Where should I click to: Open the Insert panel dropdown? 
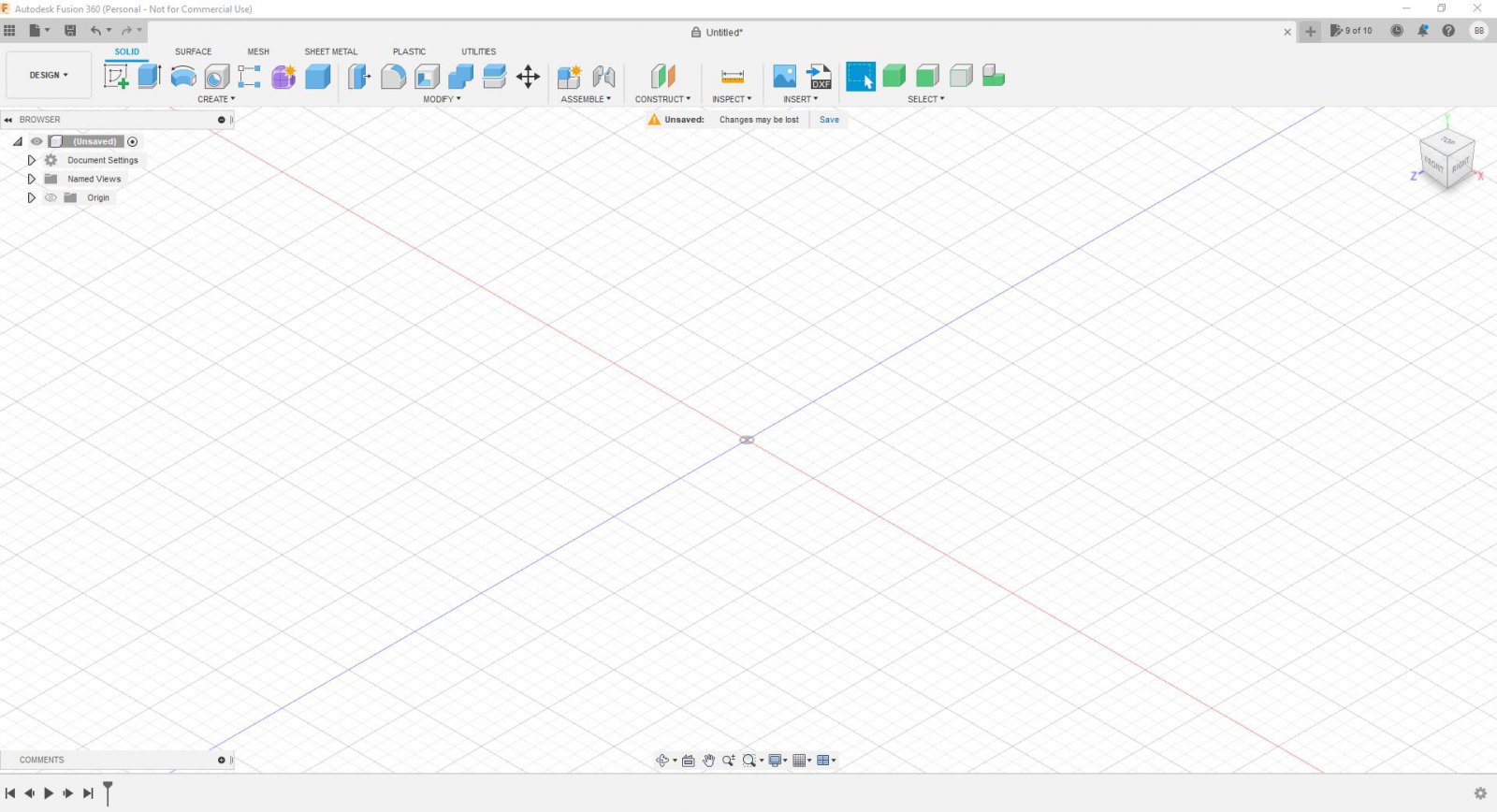(800, 99)
